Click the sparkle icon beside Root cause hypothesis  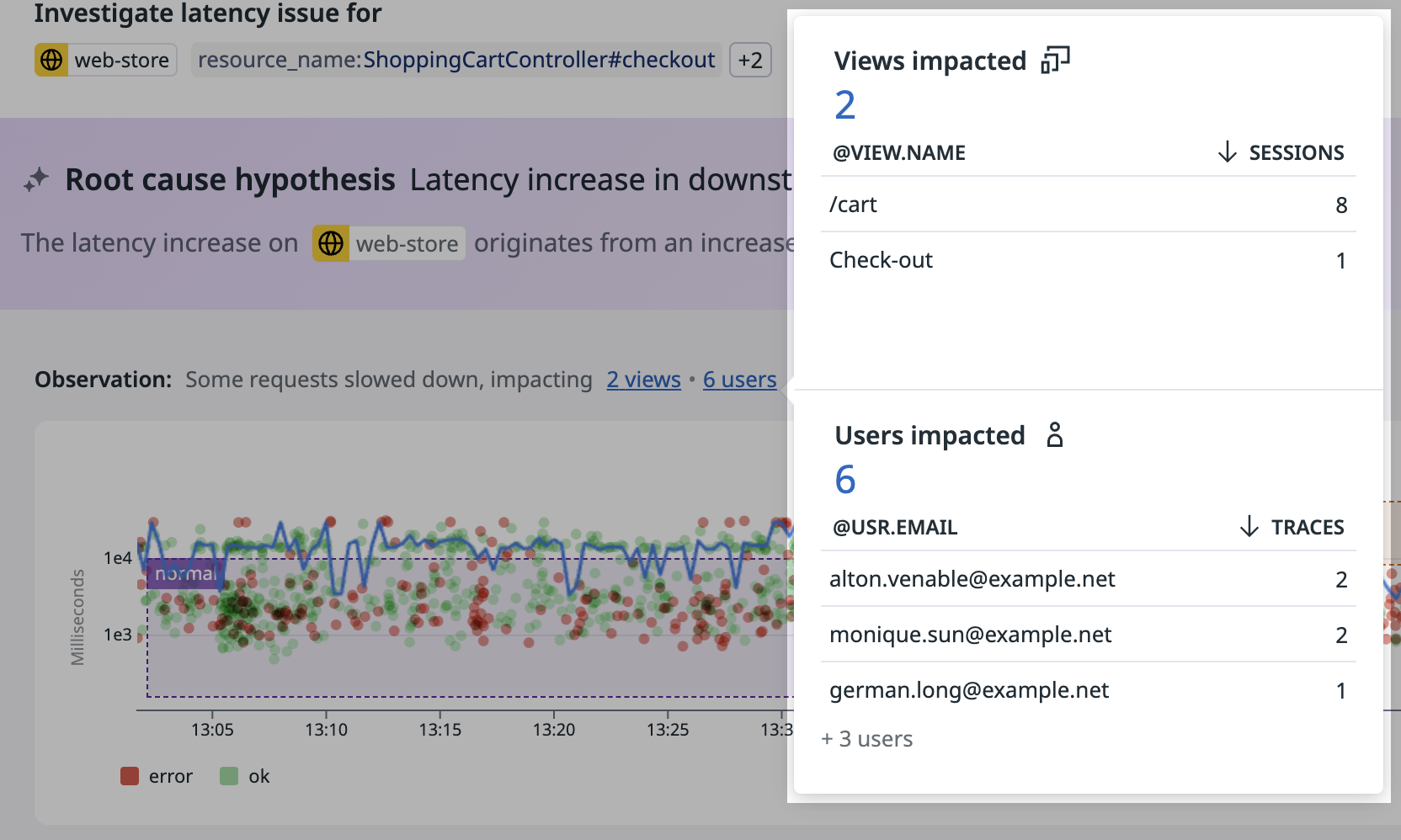pos(36,179)
